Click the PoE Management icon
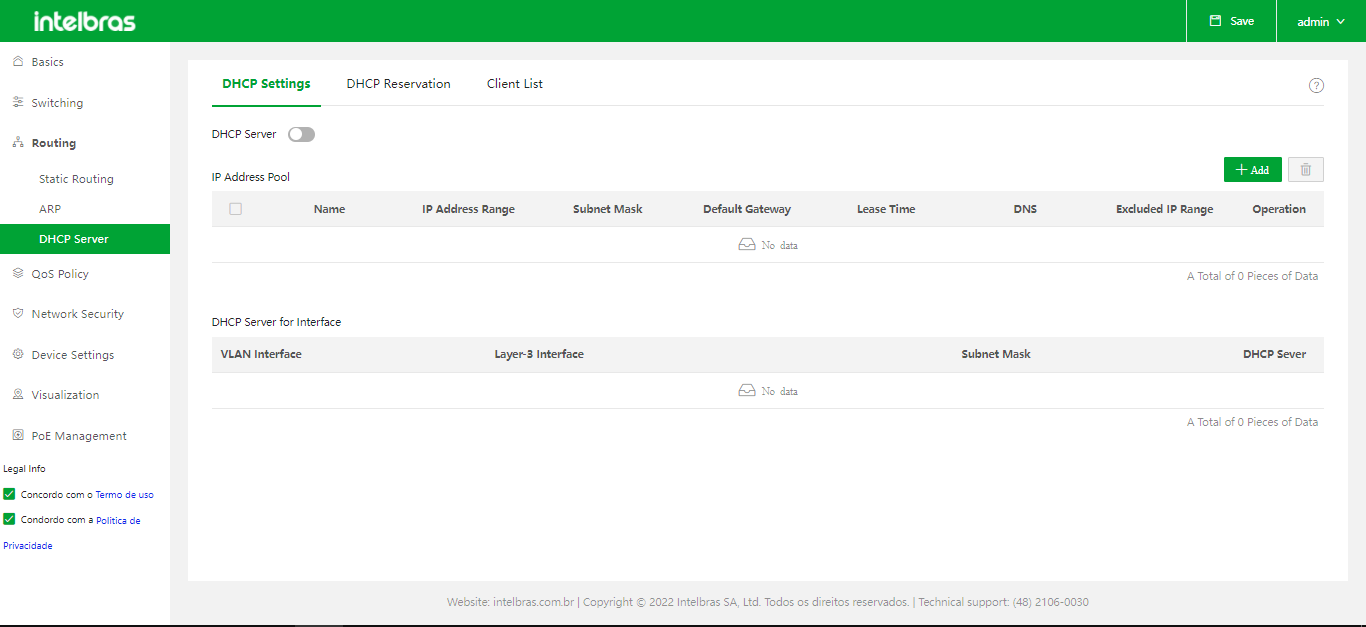Viewport: 1366px width, 627px height. [18, 436]
